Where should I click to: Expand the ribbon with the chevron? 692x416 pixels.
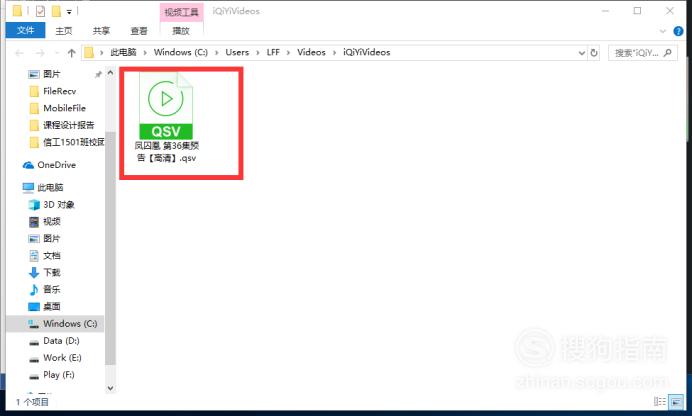(662, 31)
